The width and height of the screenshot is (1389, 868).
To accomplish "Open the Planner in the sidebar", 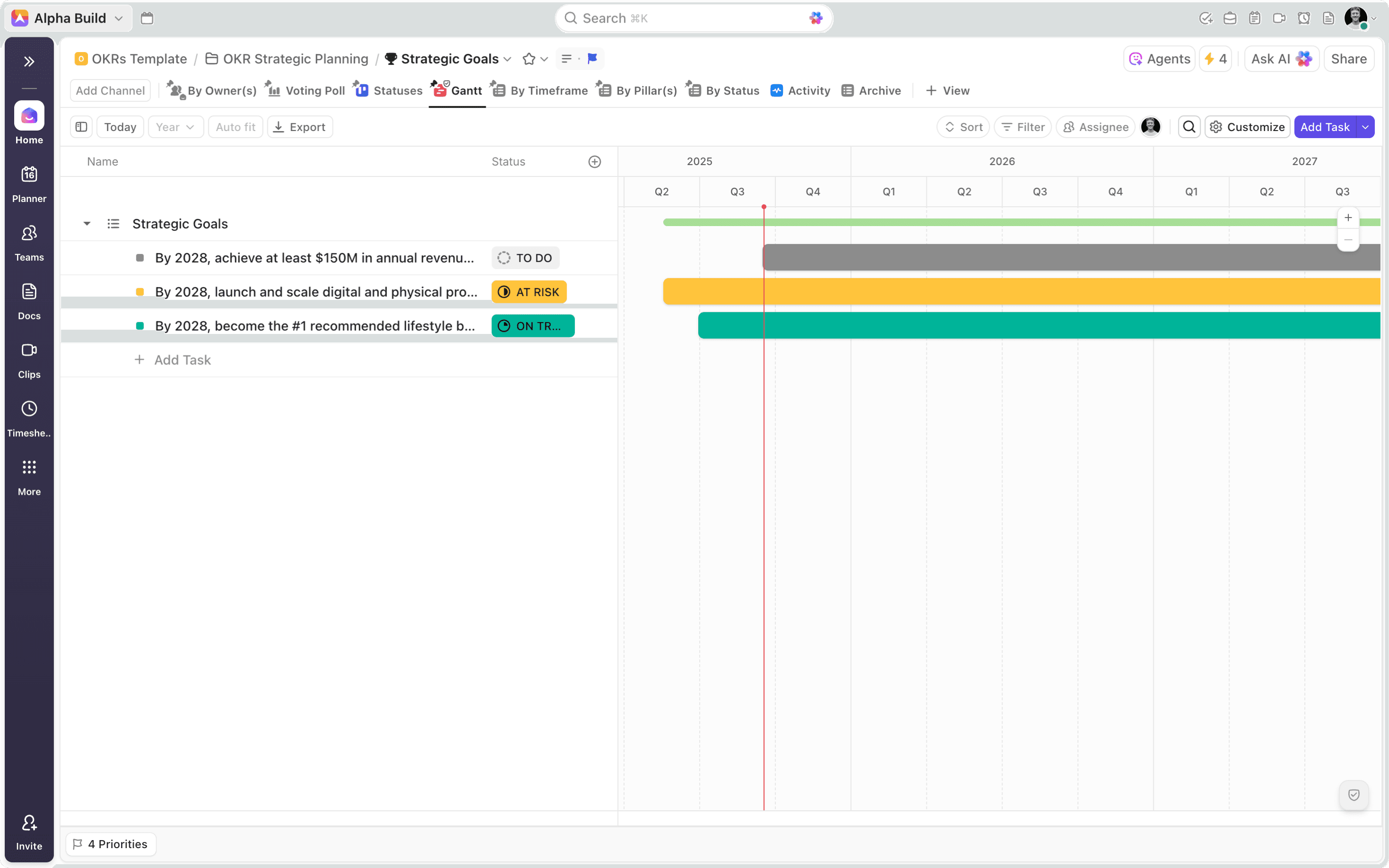I will (x=29, y=184).
